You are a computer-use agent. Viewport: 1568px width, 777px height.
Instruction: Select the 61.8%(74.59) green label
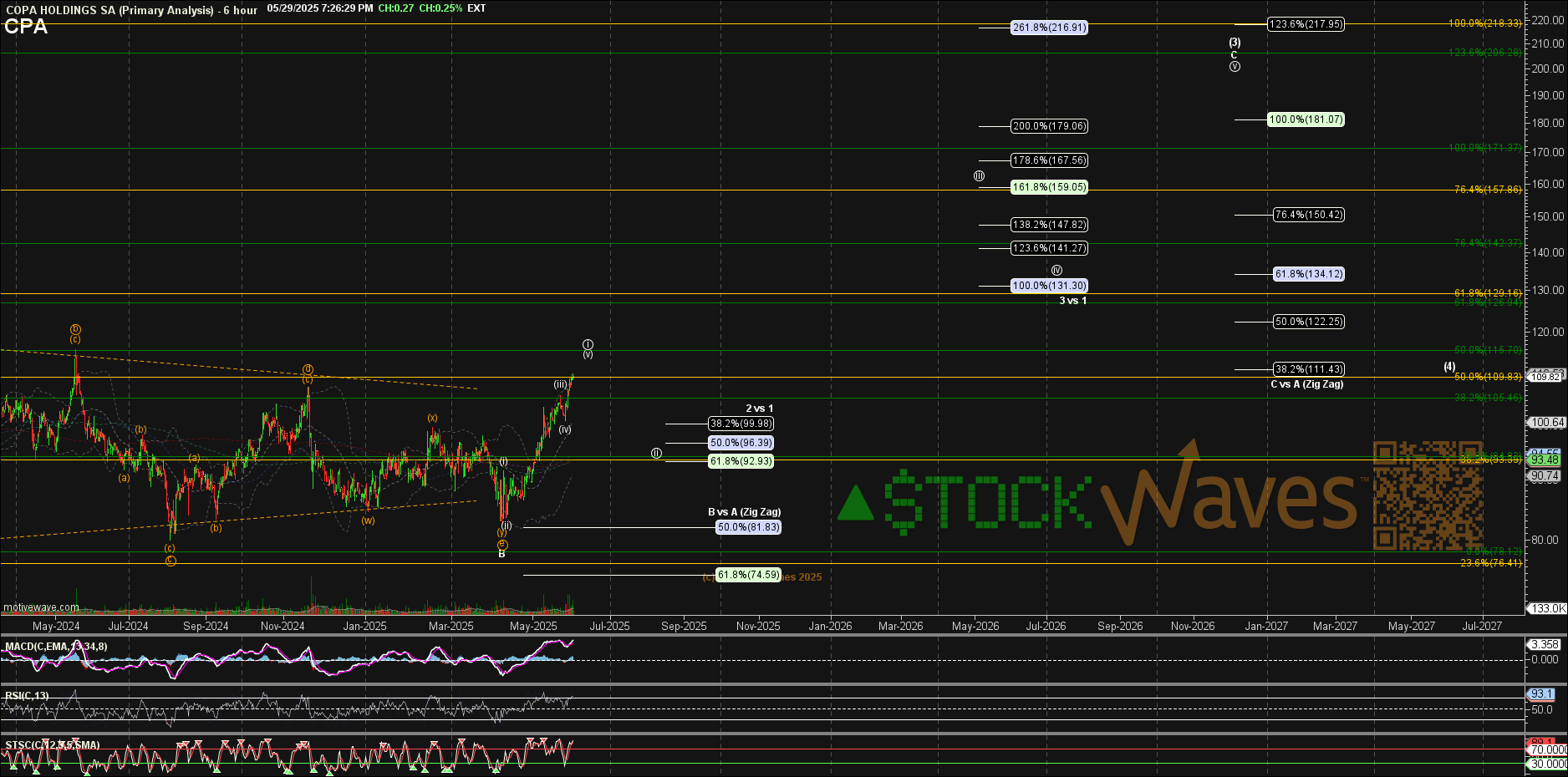[749, 575]
